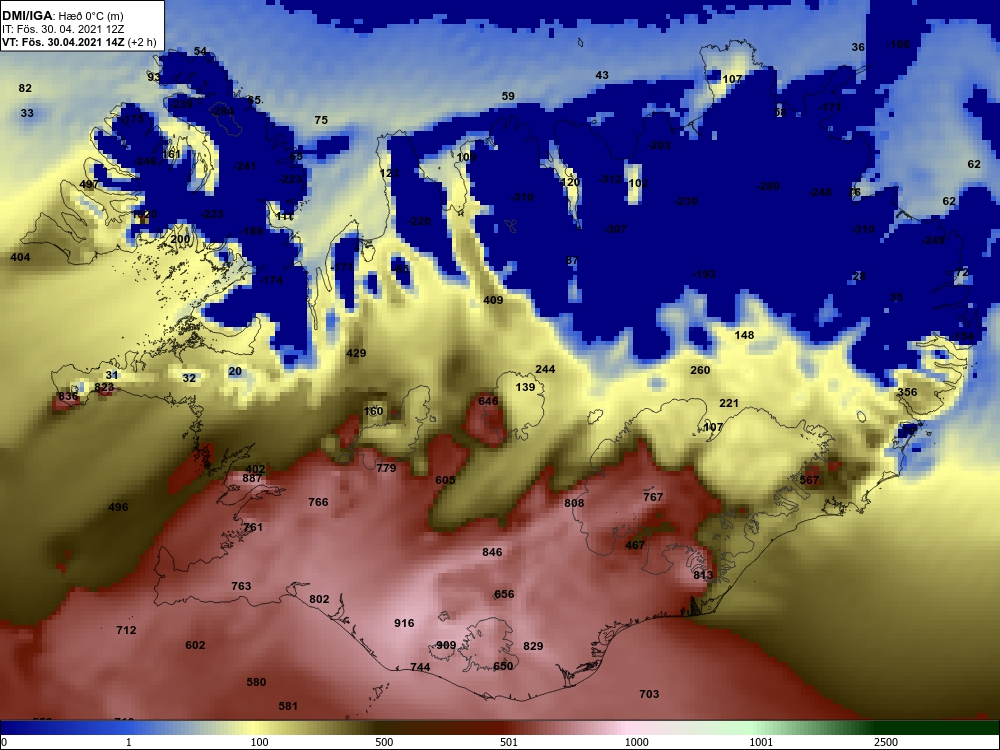The height and width of the screenshot is (750, 1000).
Task: Click the 581 value on the map
Action: pyautogui.click(x=288, y=706)
